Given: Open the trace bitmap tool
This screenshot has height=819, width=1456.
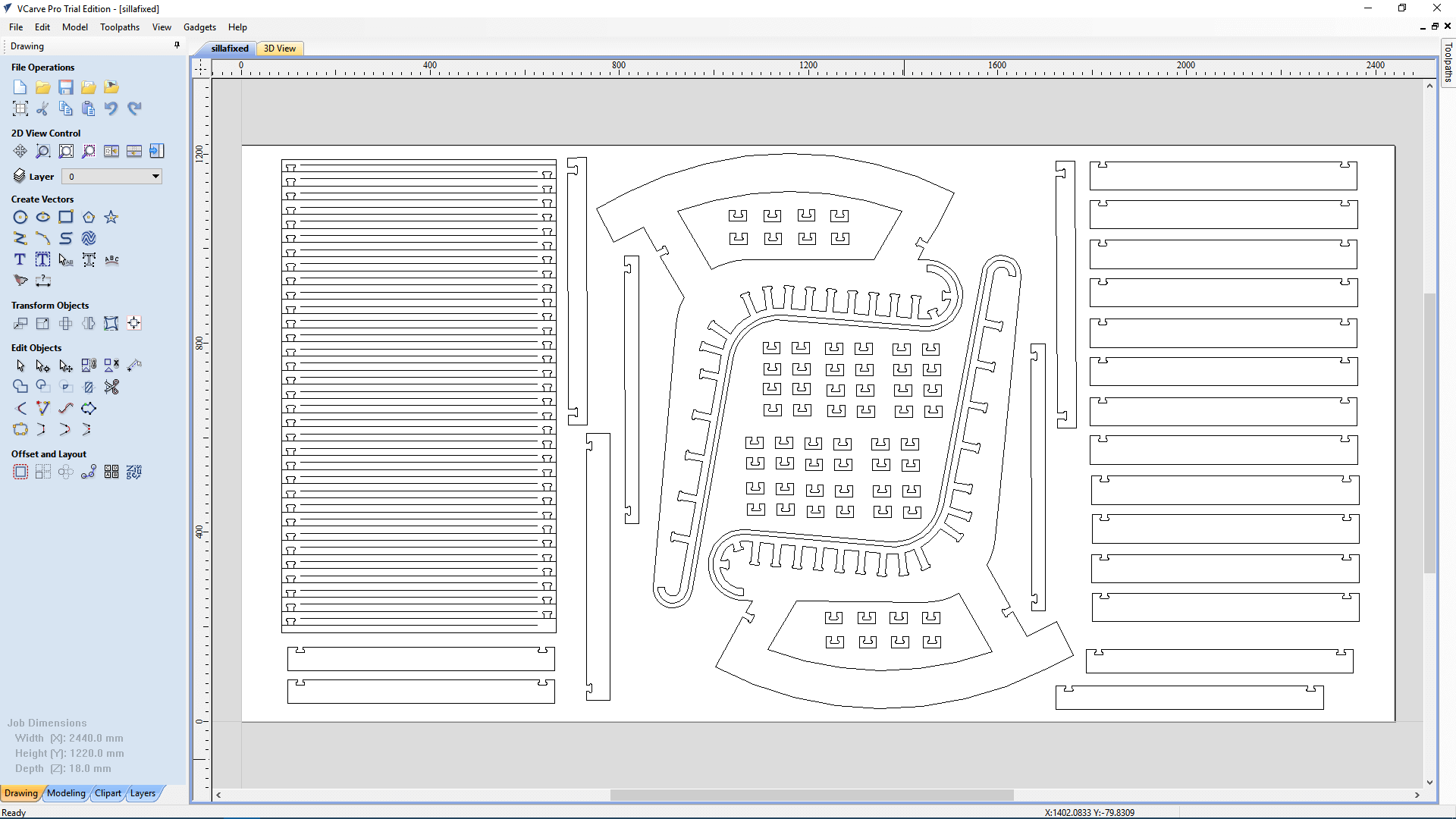Looking at the screenshot, I should tap(20, 281).
